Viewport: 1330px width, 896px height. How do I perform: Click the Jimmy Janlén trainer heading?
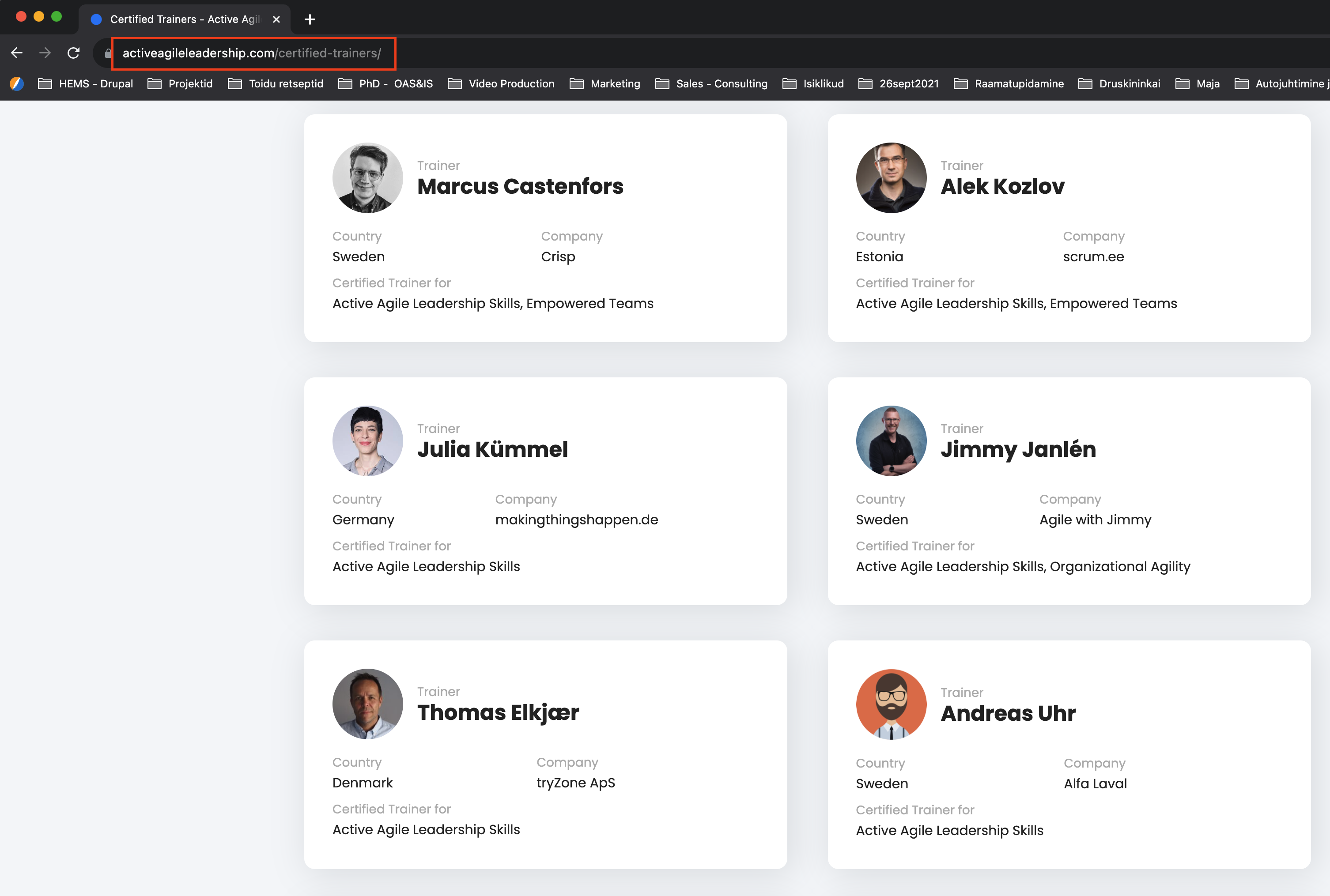tap(1018, 449)
